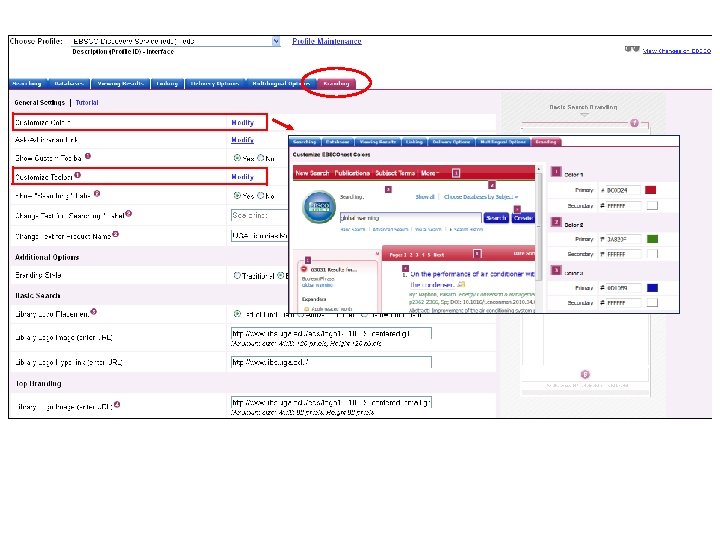Click the Search button in preview
The width and height of the screenshot is (720, 540).
(x=496, y=218)
